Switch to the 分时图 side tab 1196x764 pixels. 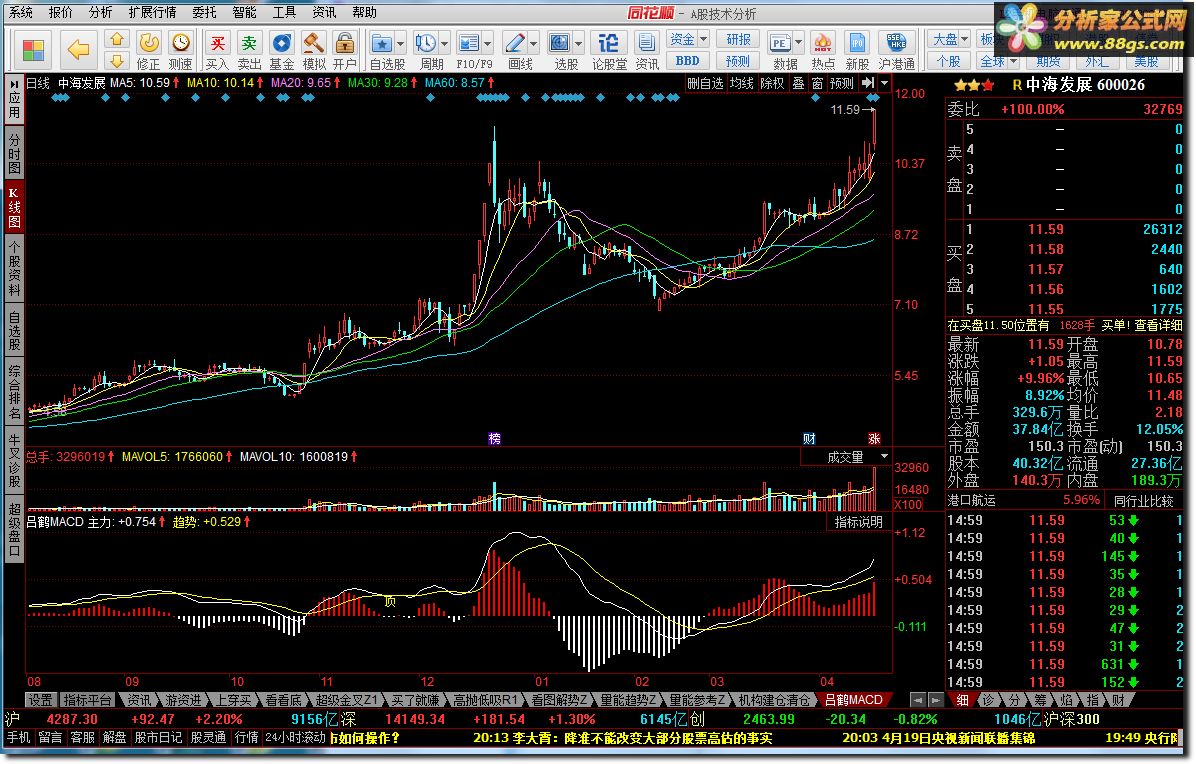(x=14, y=152)
